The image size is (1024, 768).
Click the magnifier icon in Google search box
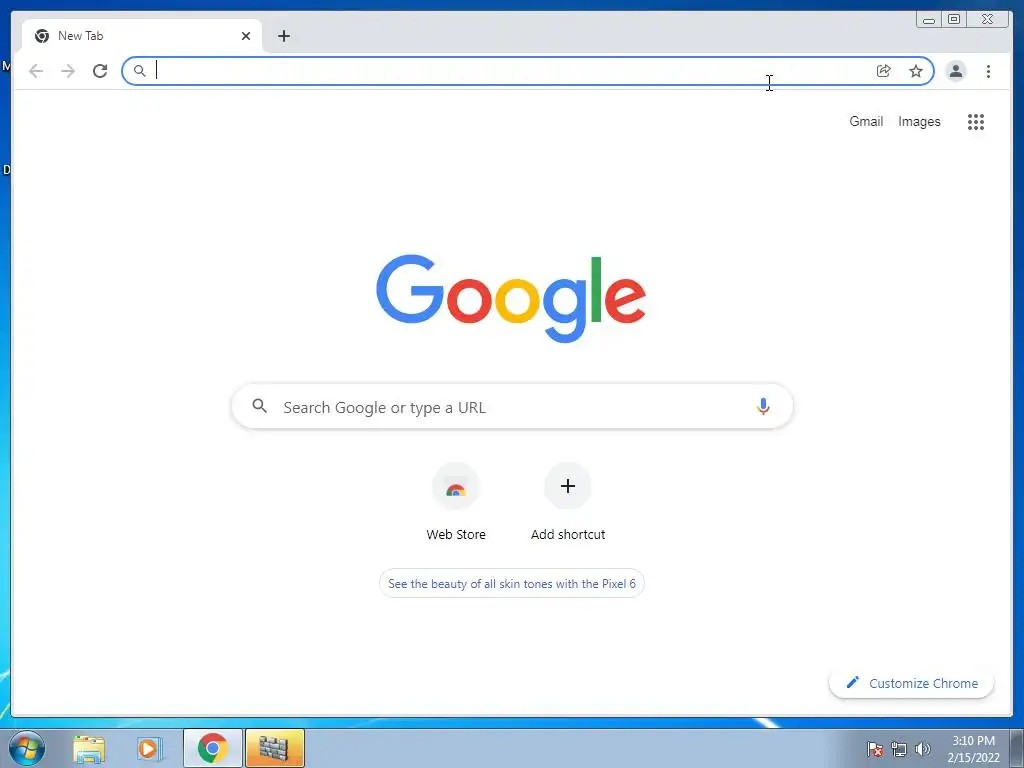[259, 406]
